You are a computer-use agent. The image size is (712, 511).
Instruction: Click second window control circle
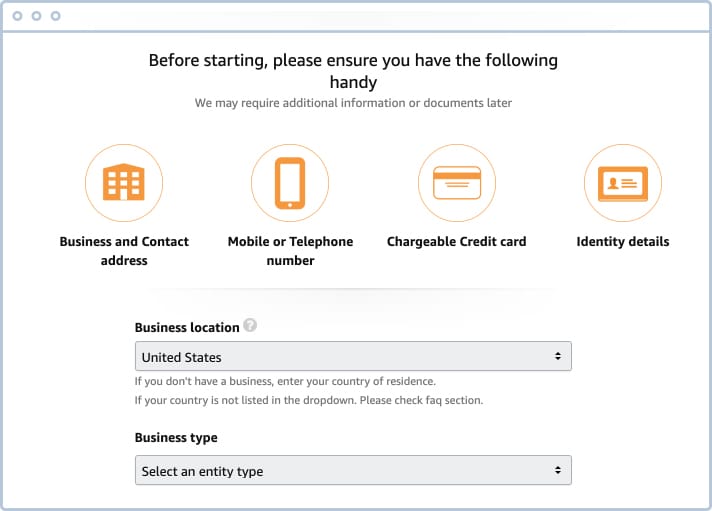coord(36,16)
